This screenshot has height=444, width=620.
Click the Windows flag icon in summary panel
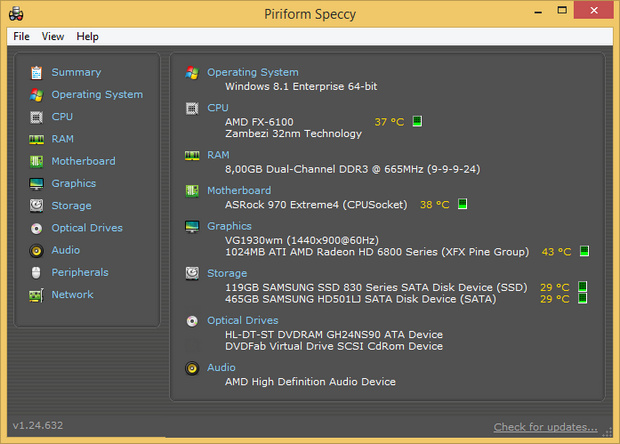(192, 73)
